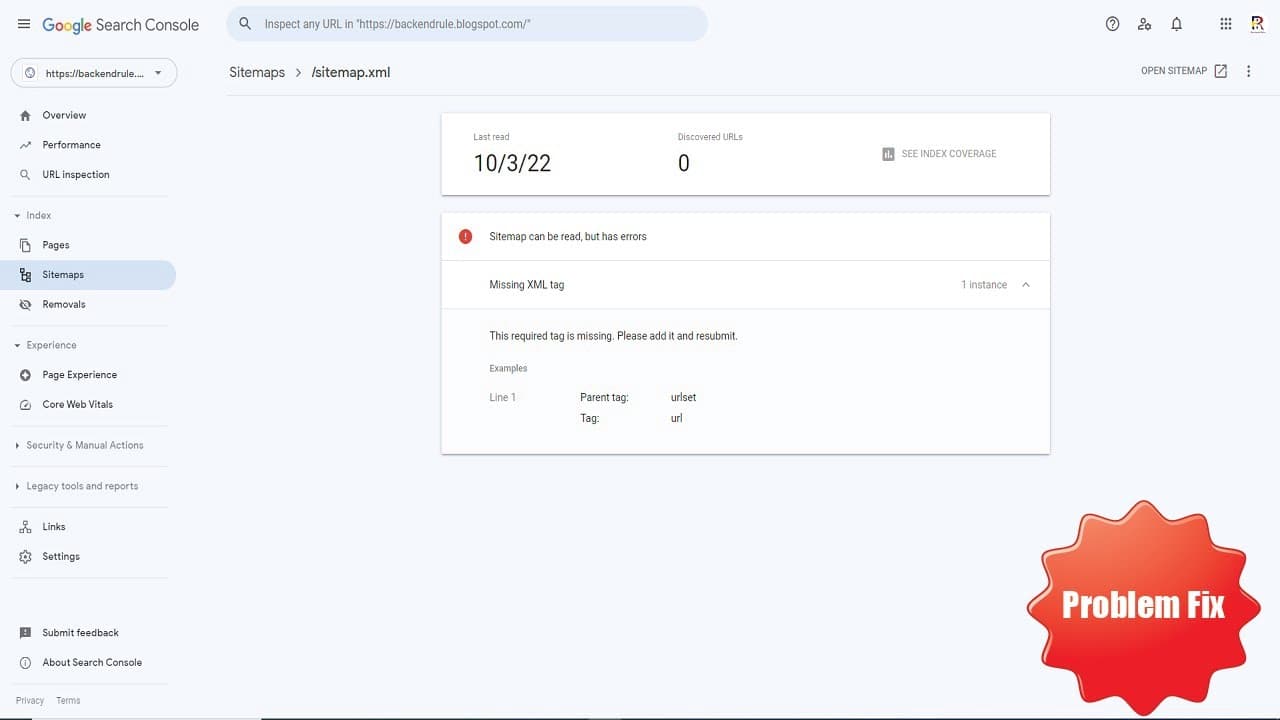Click the search magnifier icon

click(245, 24)
